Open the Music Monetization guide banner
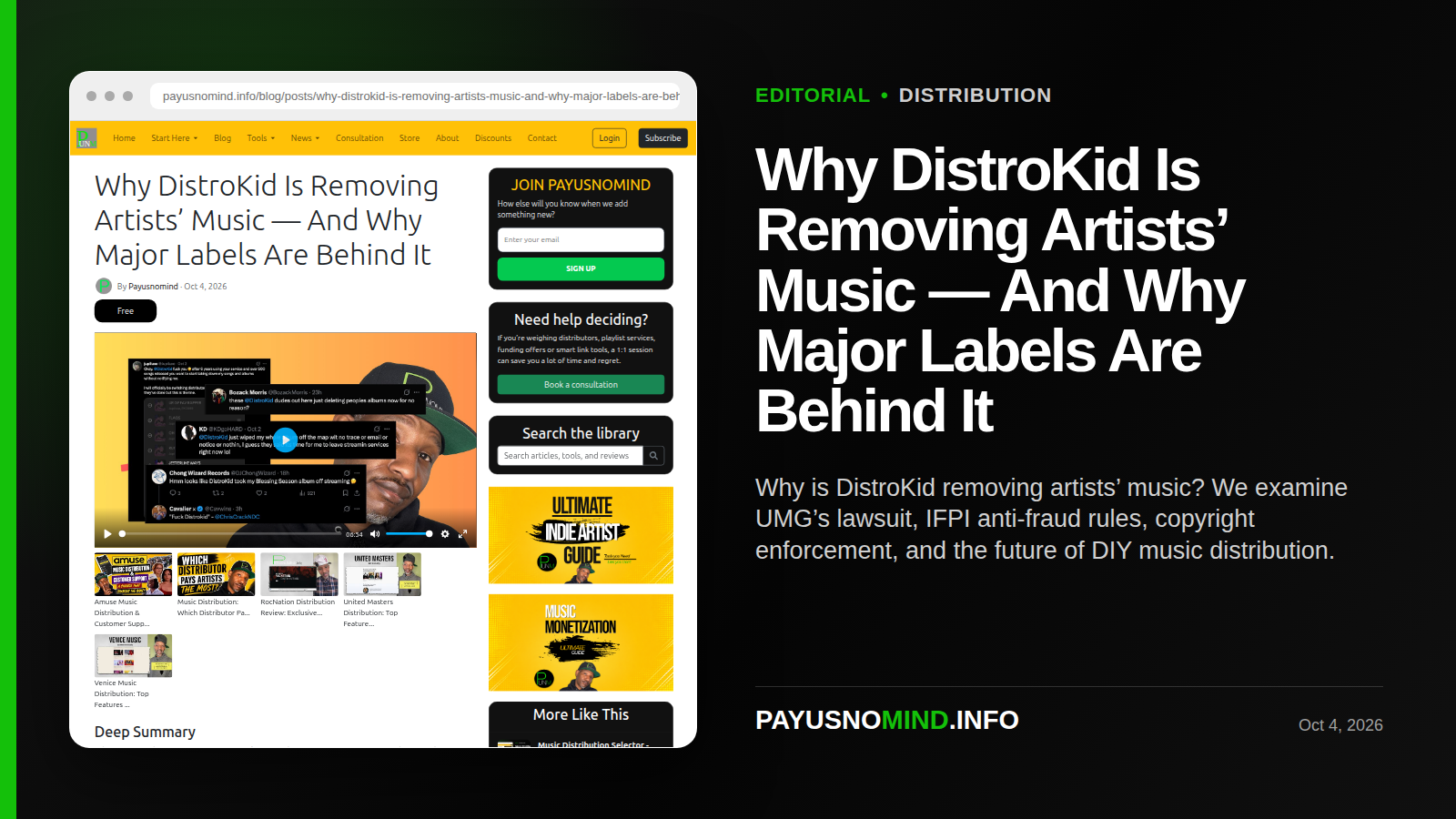 581,642
